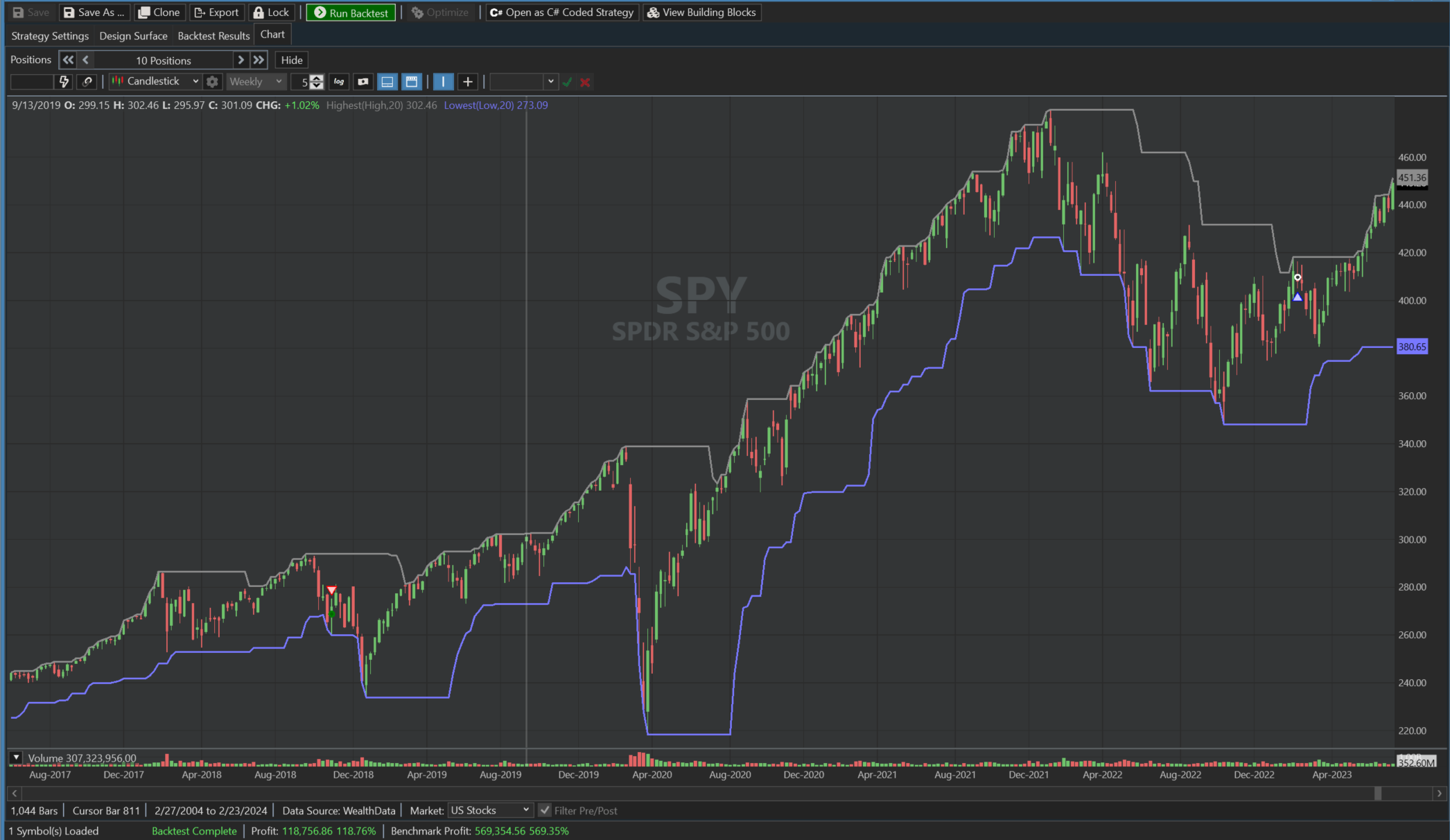Viewport: 1450px width, 840px height.
Task: Select the Chart tab
Action: [x=272, y=35]
